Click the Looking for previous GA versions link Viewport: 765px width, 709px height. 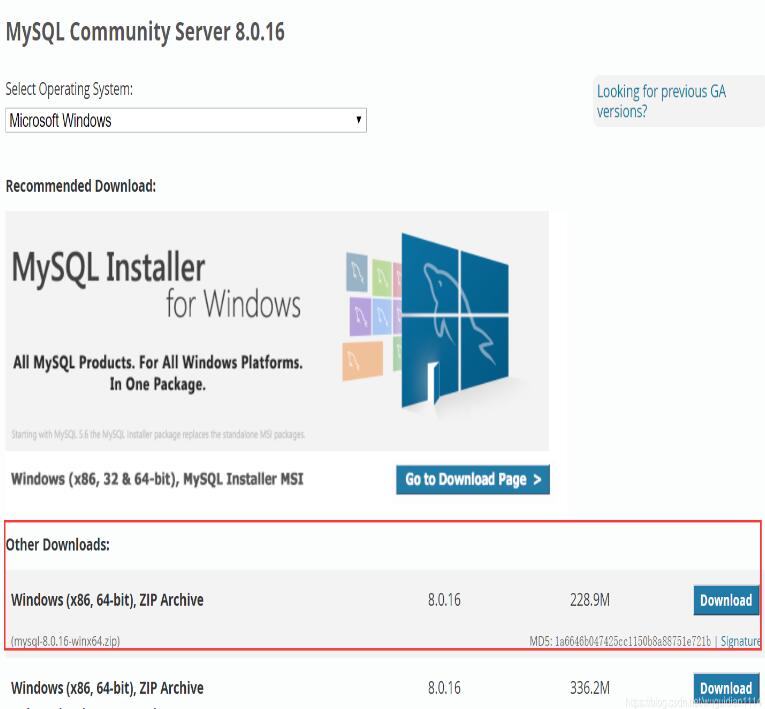point(661,101)
